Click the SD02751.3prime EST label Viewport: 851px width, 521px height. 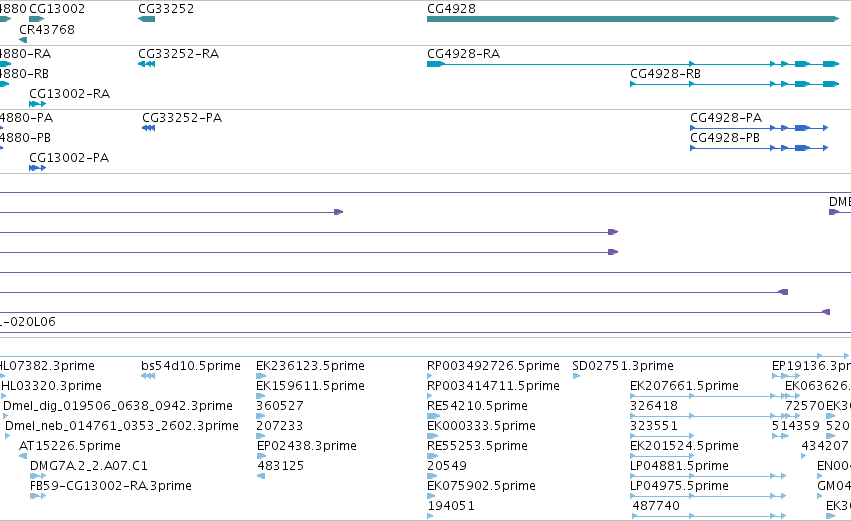click(x=623, y=366)
